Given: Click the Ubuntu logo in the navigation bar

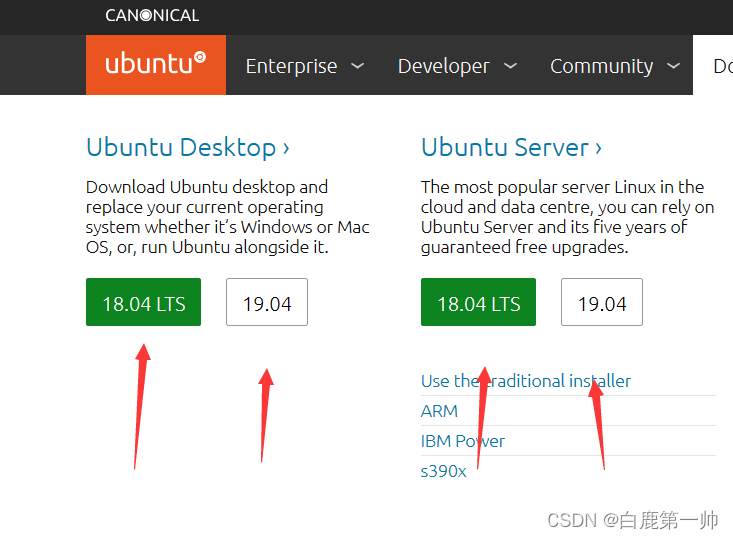Looking at the screenshot, I should (156, 65).
